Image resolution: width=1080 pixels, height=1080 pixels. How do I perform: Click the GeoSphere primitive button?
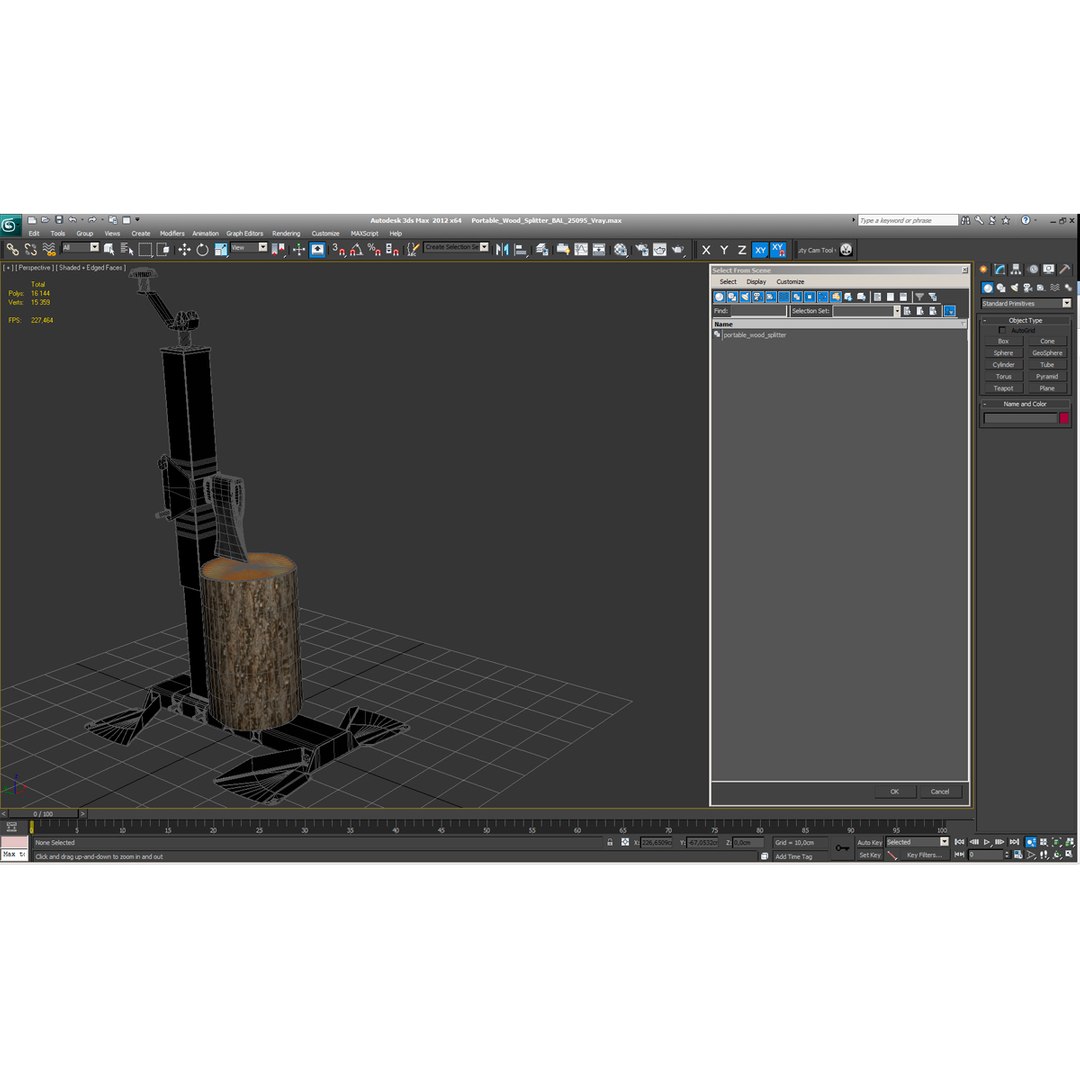coord(1047,353)
